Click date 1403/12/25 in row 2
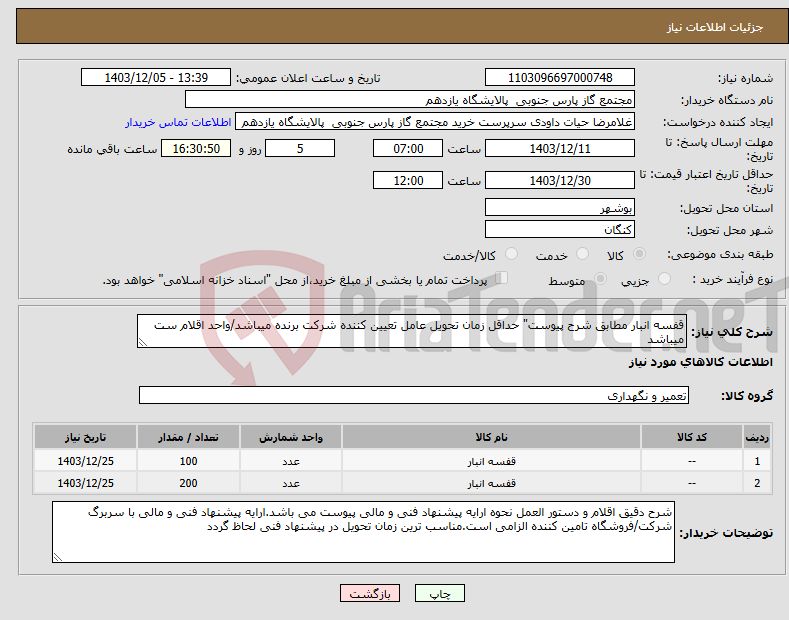 86,483
